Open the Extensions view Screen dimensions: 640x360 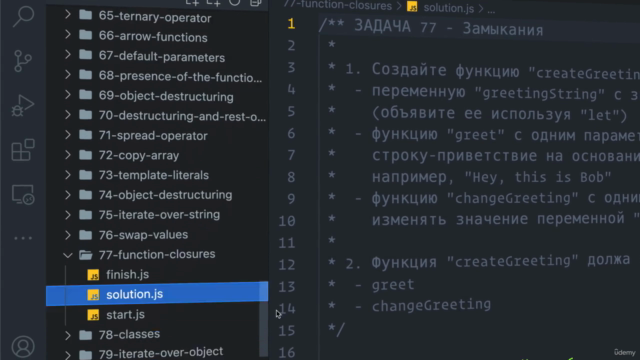pyautogui.click(x=23, y=150)
